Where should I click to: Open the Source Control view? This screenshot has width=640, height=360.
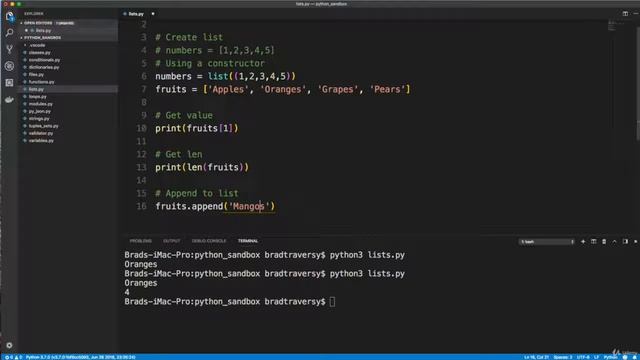pyautogui.click(x=9, y=49)
